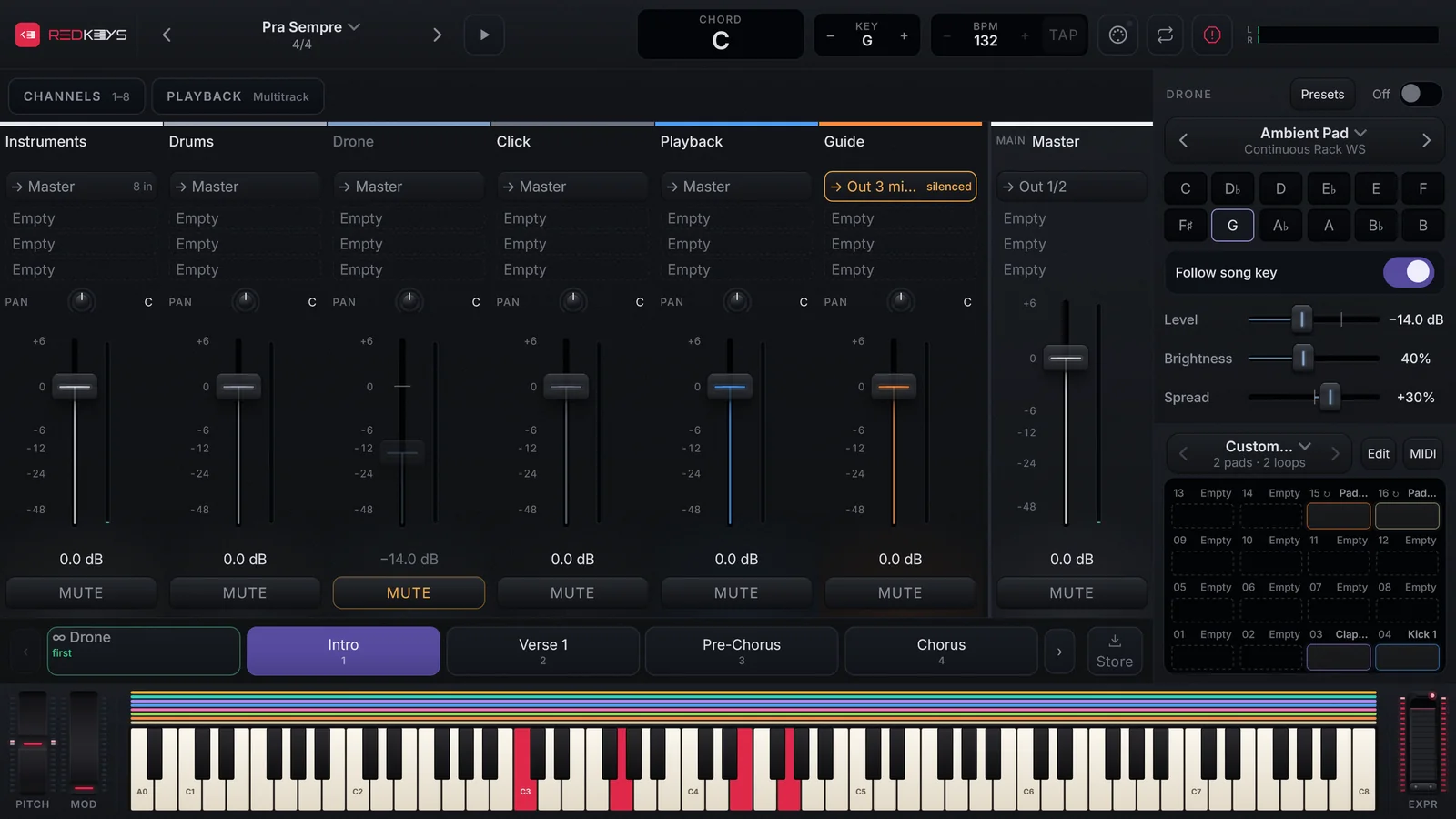Screen dimensions: 1456x819
Task: Trigger the Kick 1 pad
Action: tap(1407, 657)
